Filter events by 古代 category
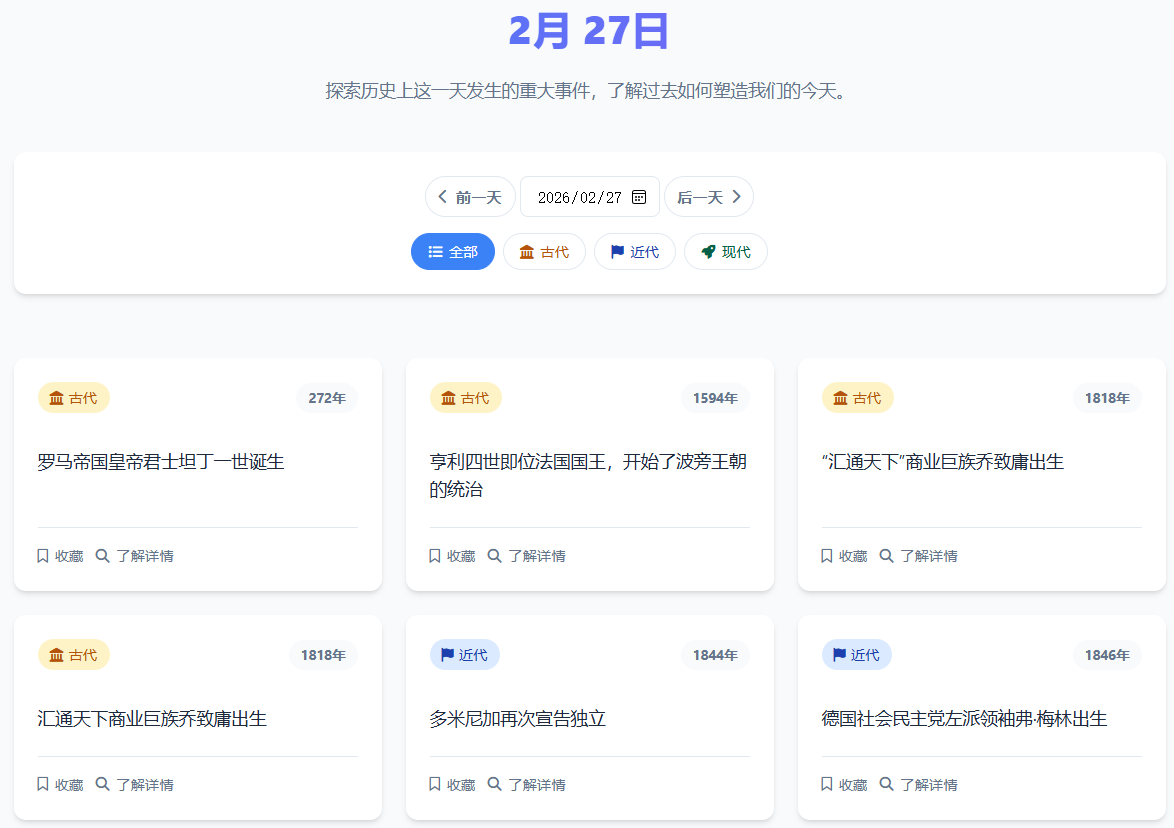Screen dimensions: 1174x828 tap(544, 252)
